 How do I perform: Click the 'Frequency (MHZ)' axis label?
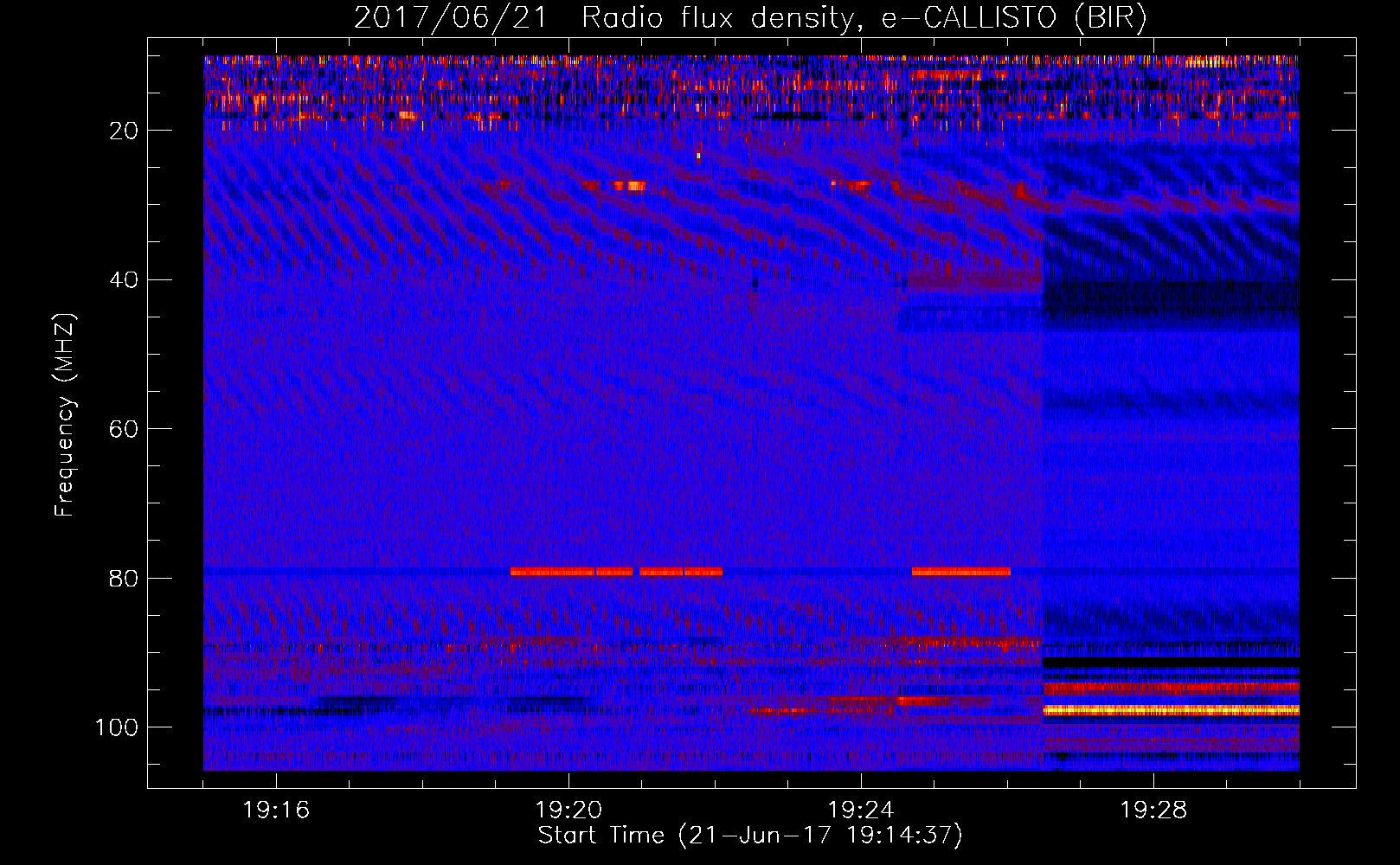(x=65, y=415)
